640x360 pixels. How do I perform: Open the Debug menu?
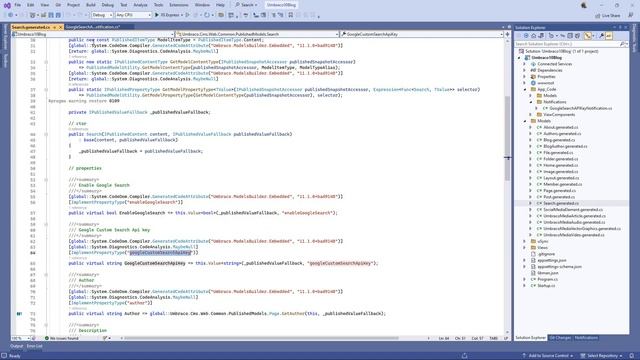pos(108,5)
